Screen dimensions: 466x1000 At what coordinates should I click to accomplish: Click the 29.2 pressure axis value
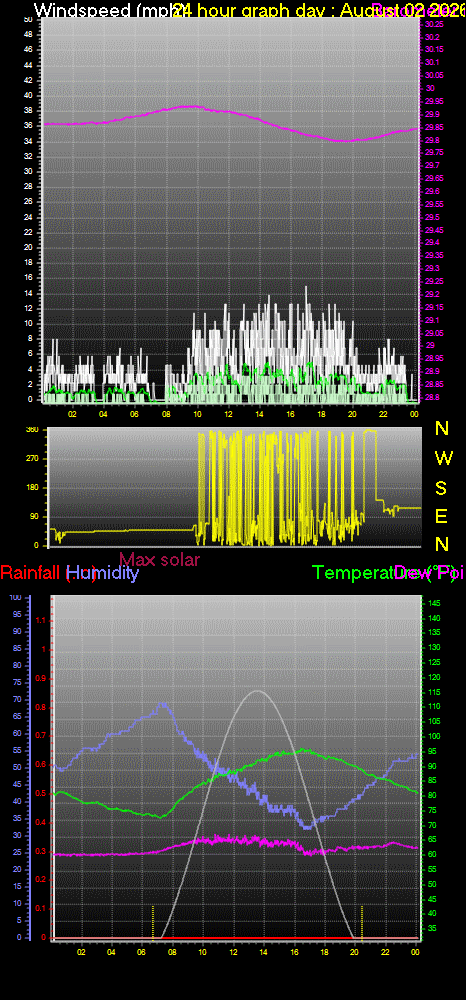tap(433, 294)
